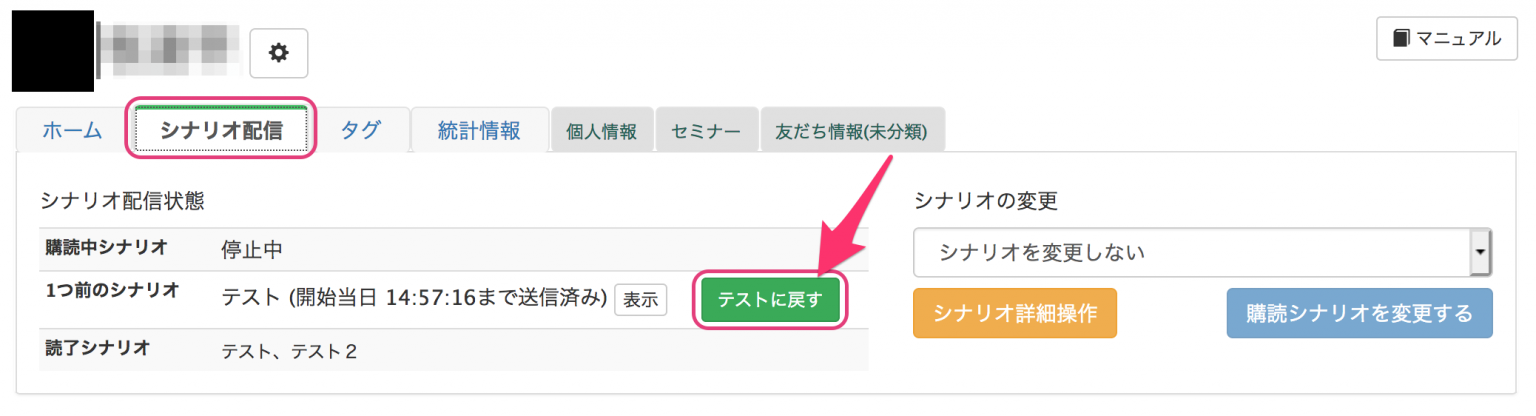Click the blurred friend name
1536x416 pixels.
click(169, 49)
